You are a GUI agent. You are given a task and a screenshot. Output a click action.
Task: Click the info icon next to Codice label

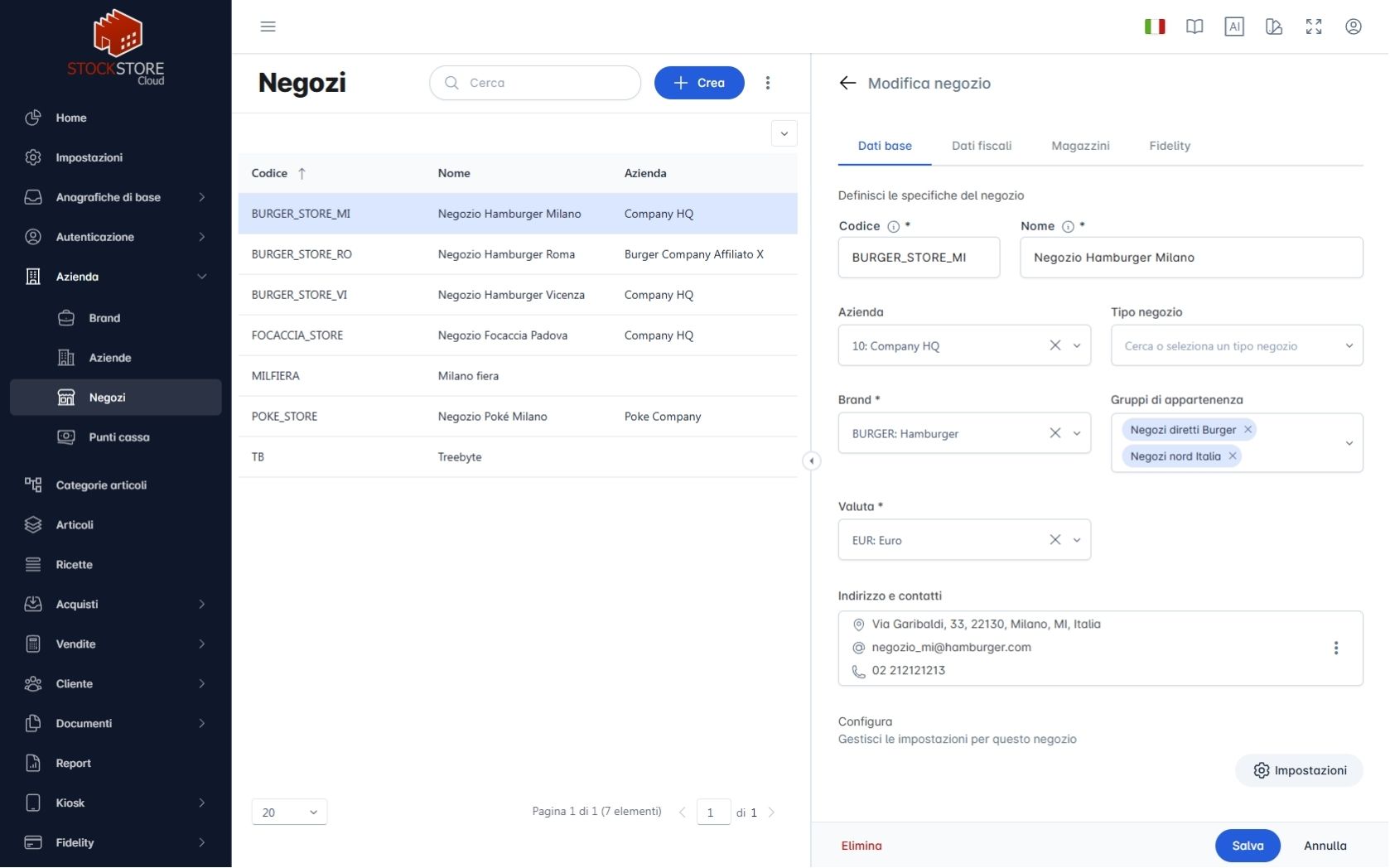pyautogui.click(x=893, y=227)
